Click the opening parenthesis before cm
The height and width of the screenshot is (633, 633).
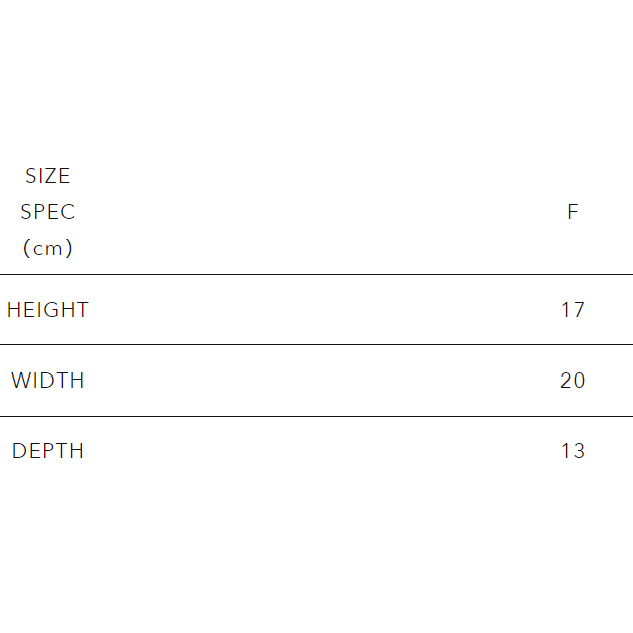point(27,248)
